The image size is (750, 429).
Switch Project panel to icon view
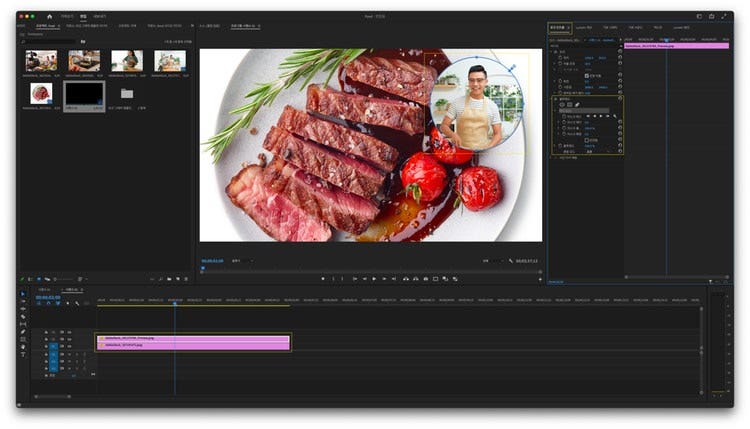39,279
